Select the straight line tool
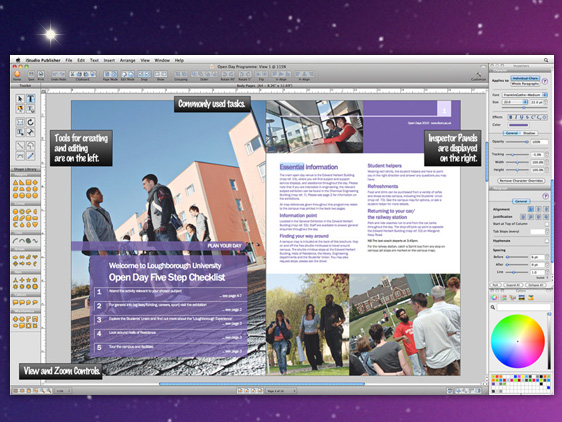This screenshot has height=422, width=562. click(x=20, y=146)
